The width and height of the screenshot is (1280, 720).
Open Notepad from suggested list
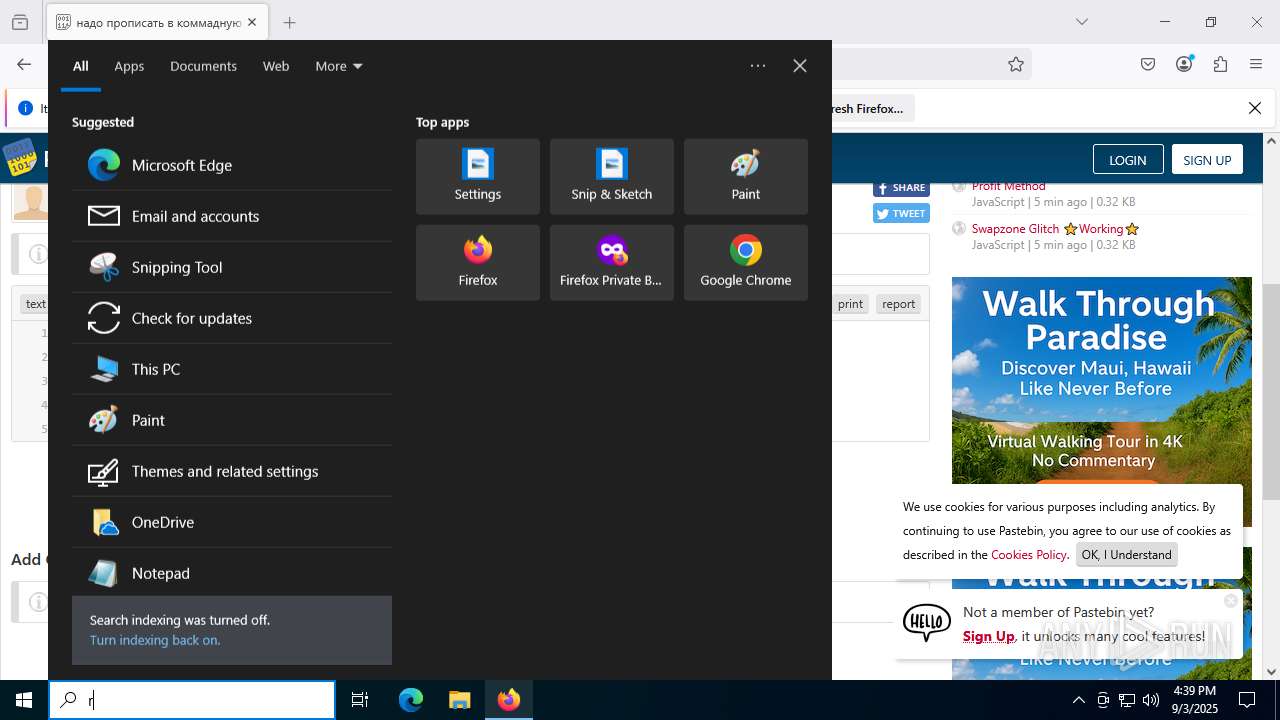coord(232,573)
